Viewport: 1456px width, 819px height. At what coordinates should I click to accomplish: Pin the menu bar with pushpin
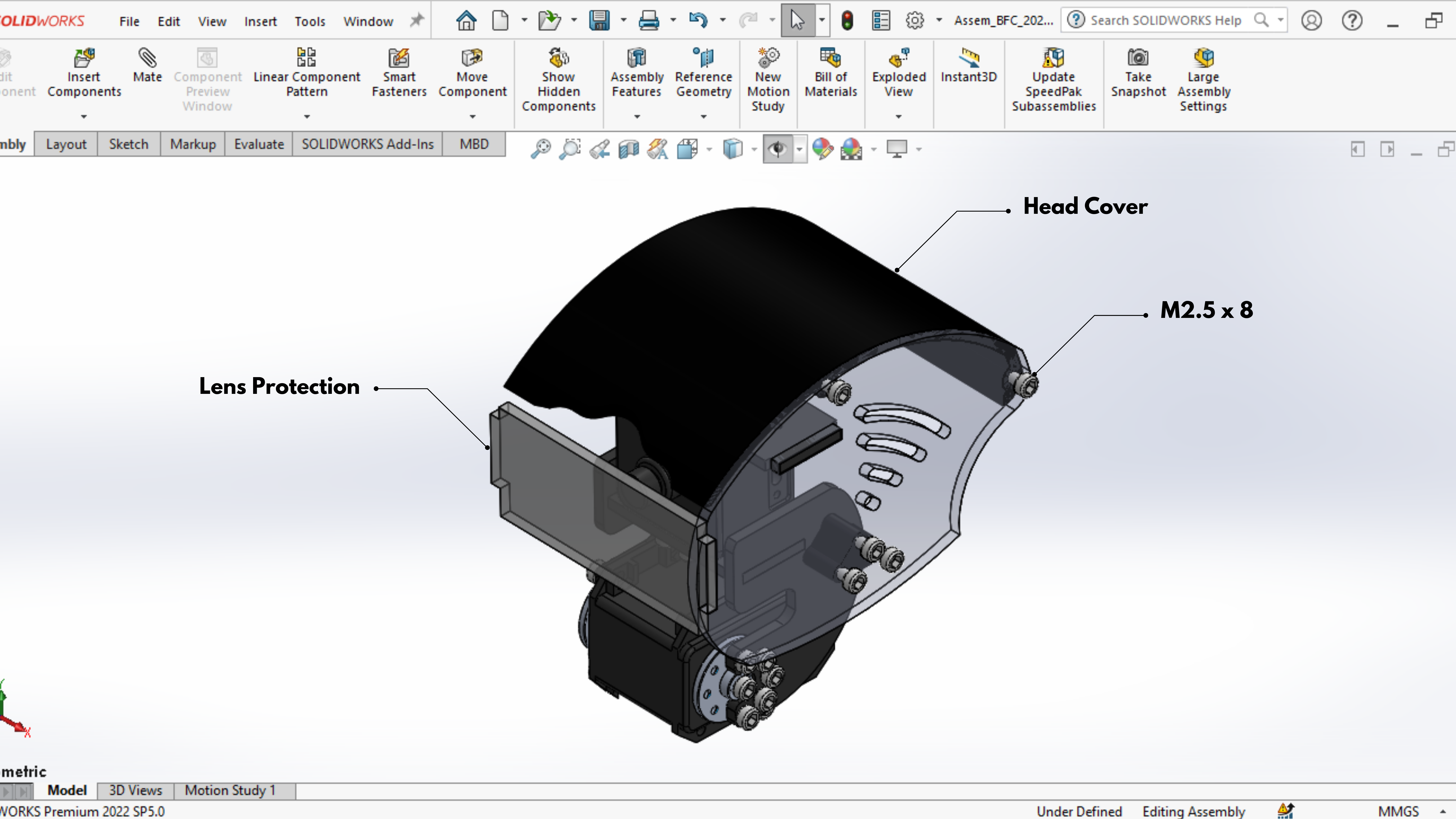tap(417, 21)
